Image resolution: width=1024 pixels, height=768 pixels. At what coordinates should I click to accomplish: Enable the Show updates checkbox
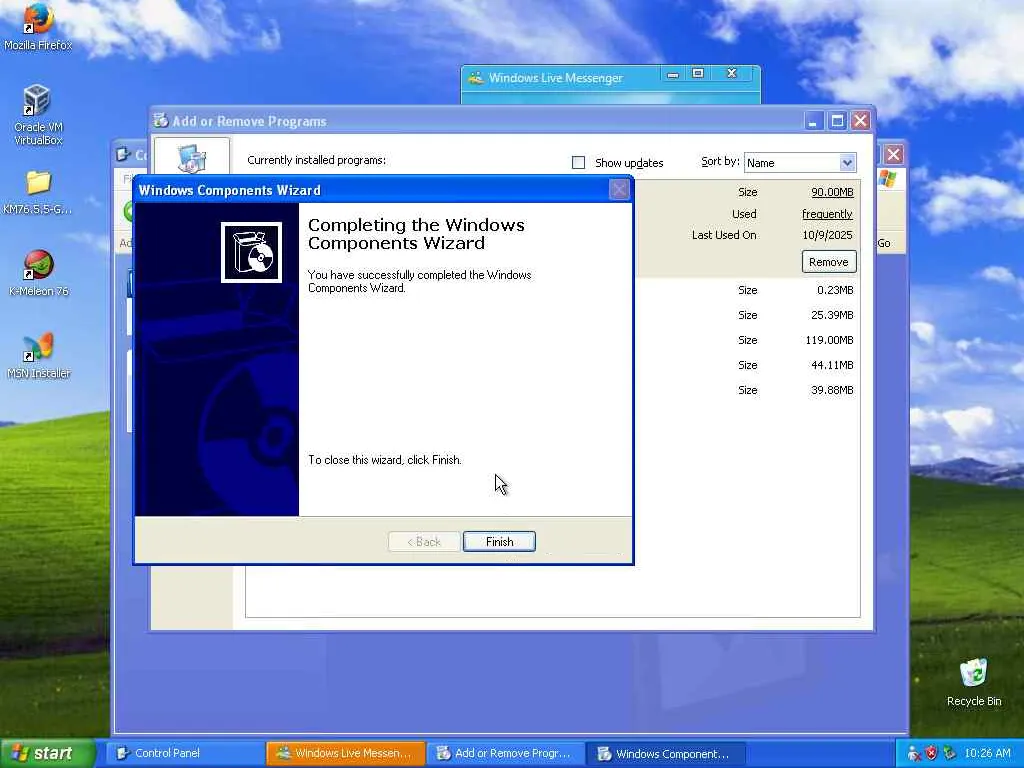(578, 163)
